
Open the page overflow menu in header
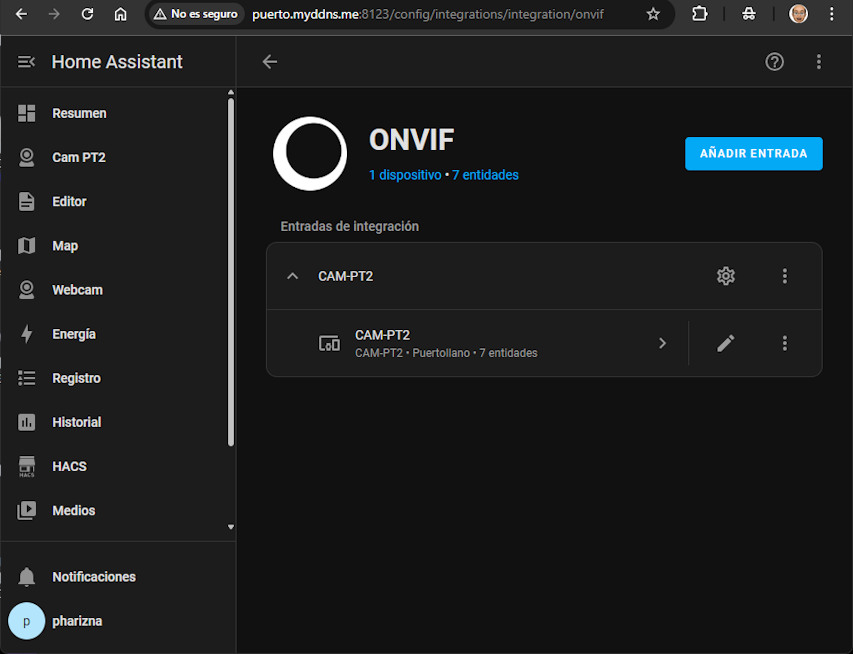pos(819,62)
